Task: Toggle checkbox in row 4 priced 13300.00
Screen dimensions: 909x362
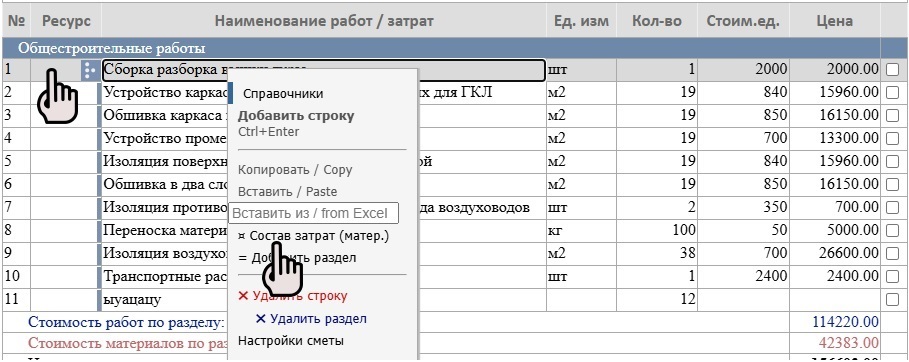Action: pos(892,139)
